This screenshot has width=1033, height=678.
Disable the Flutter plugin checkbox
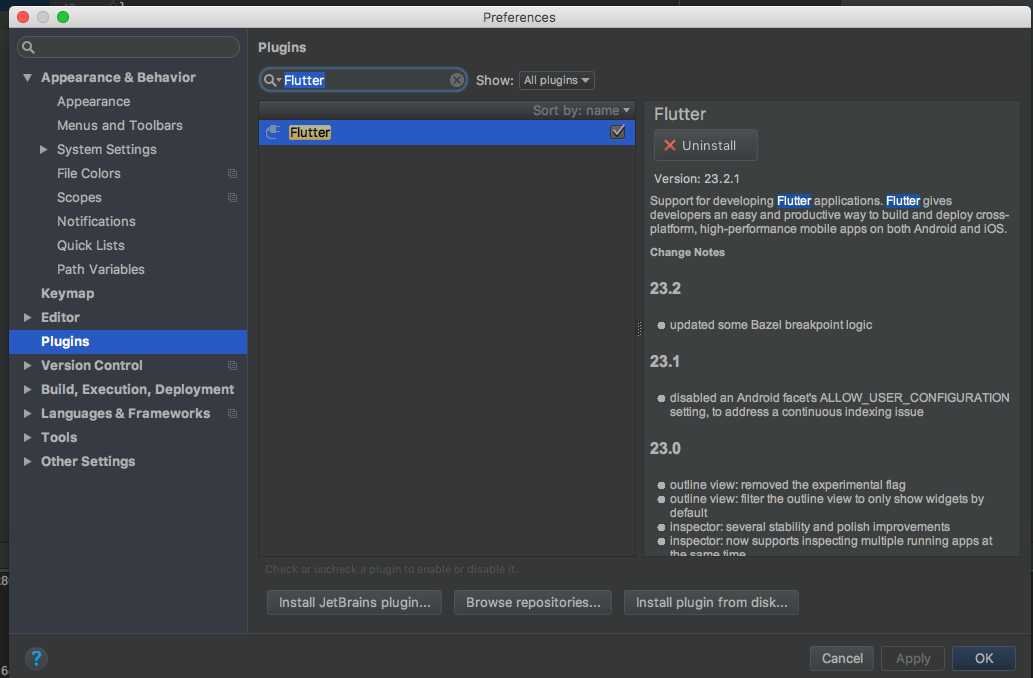click(617, 132)
